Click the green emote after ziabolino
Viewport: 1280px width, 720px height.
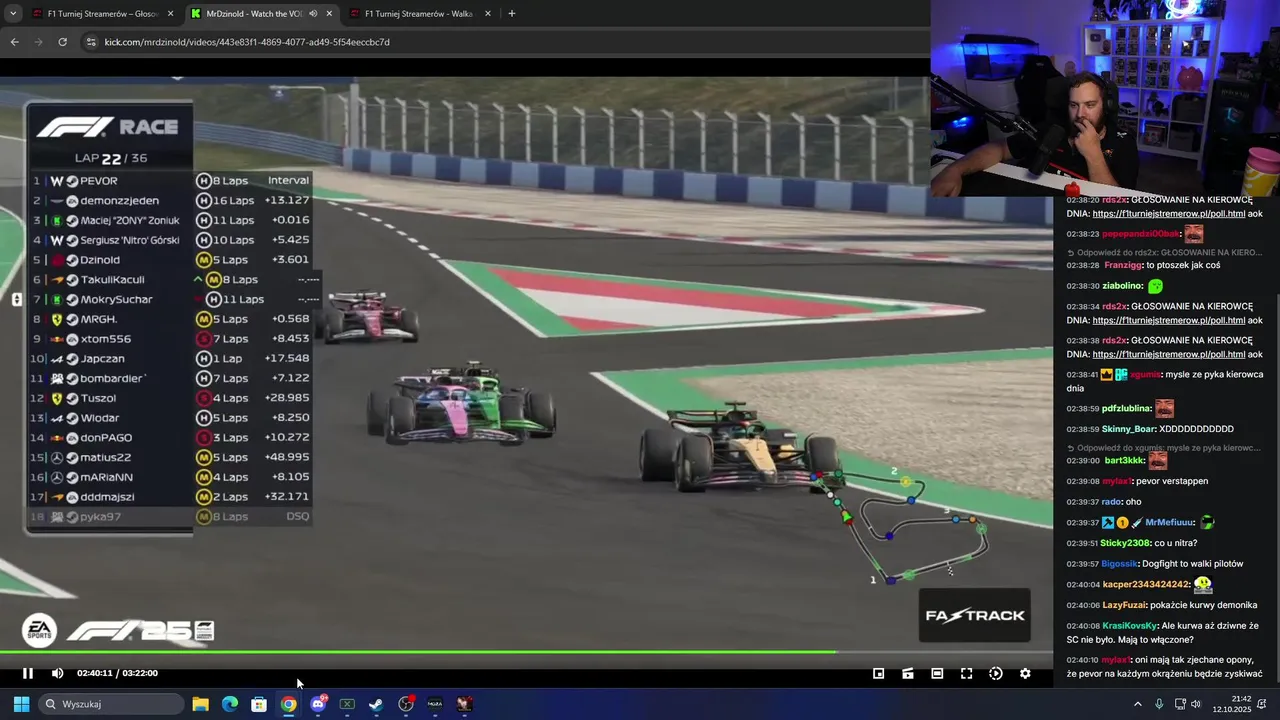click(x=1156, y=286)
